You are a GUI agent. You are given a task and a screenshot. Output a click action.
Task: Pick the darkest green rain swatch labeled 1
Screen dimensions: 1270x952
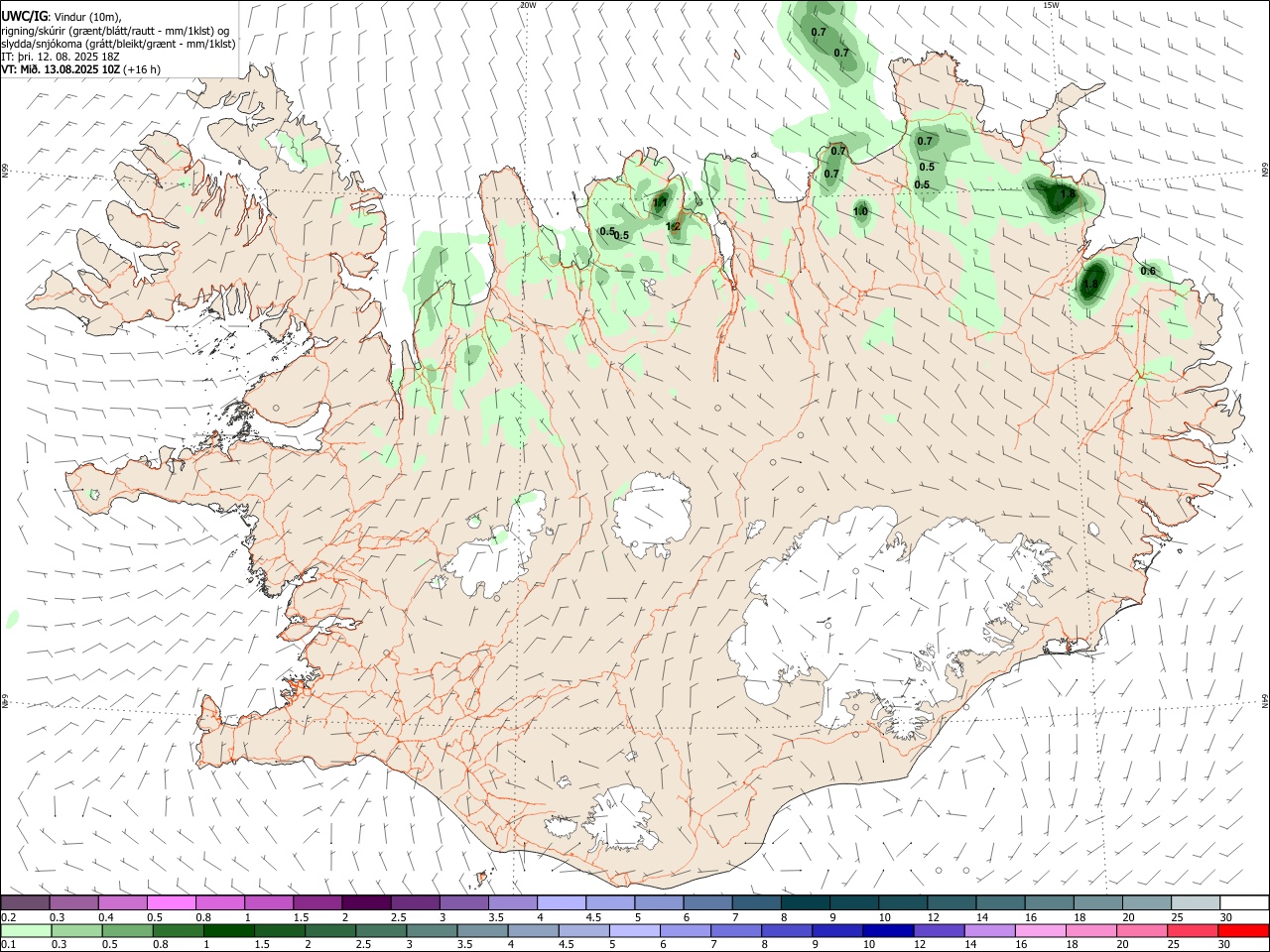tap(228, 930)
